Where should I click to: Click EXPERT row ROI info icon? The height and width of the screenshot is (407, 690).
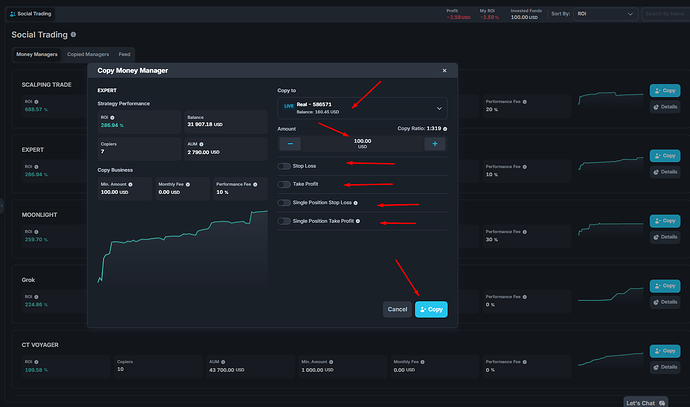36,167
